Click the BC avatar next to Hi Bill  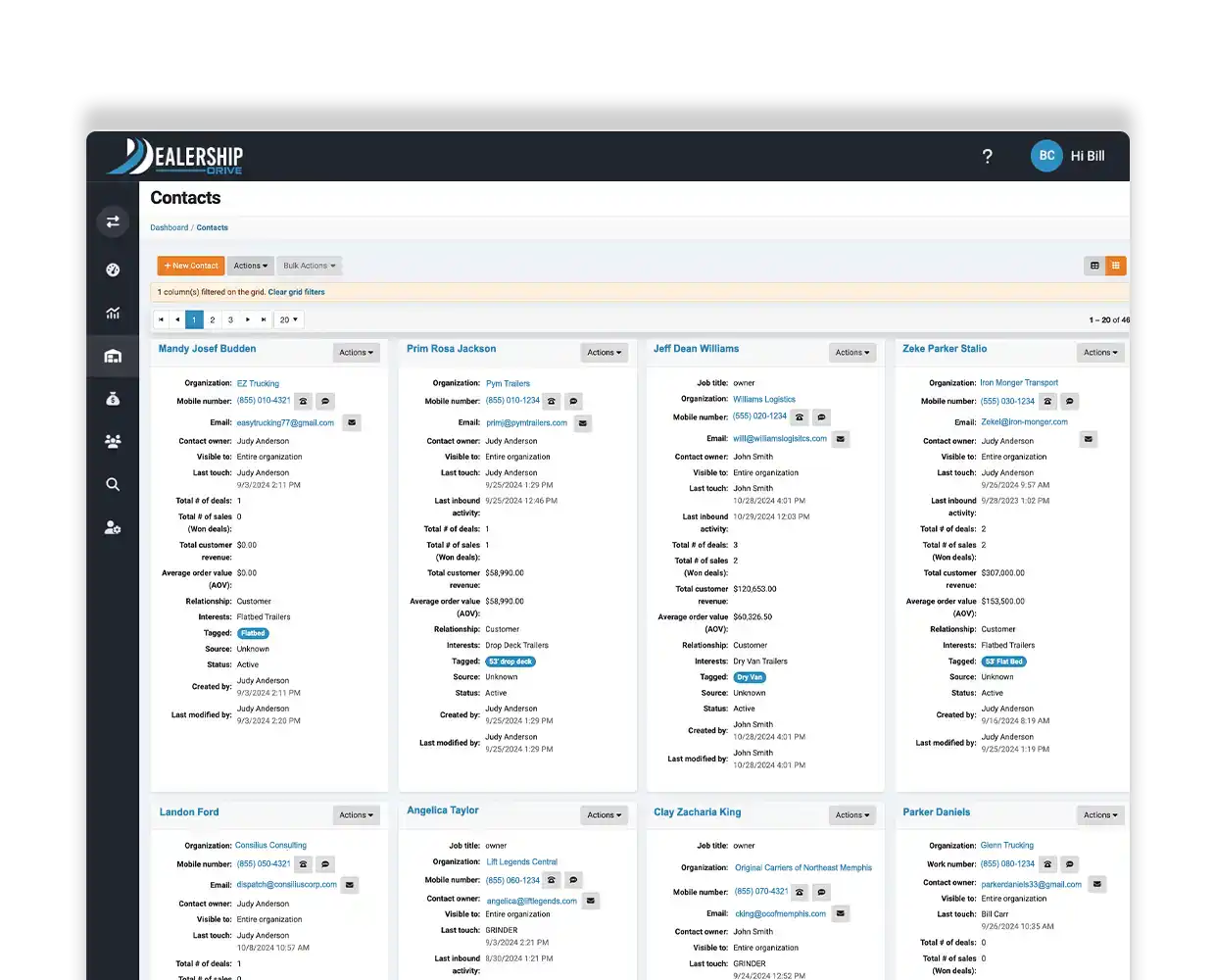click(x=1046, y=156)
